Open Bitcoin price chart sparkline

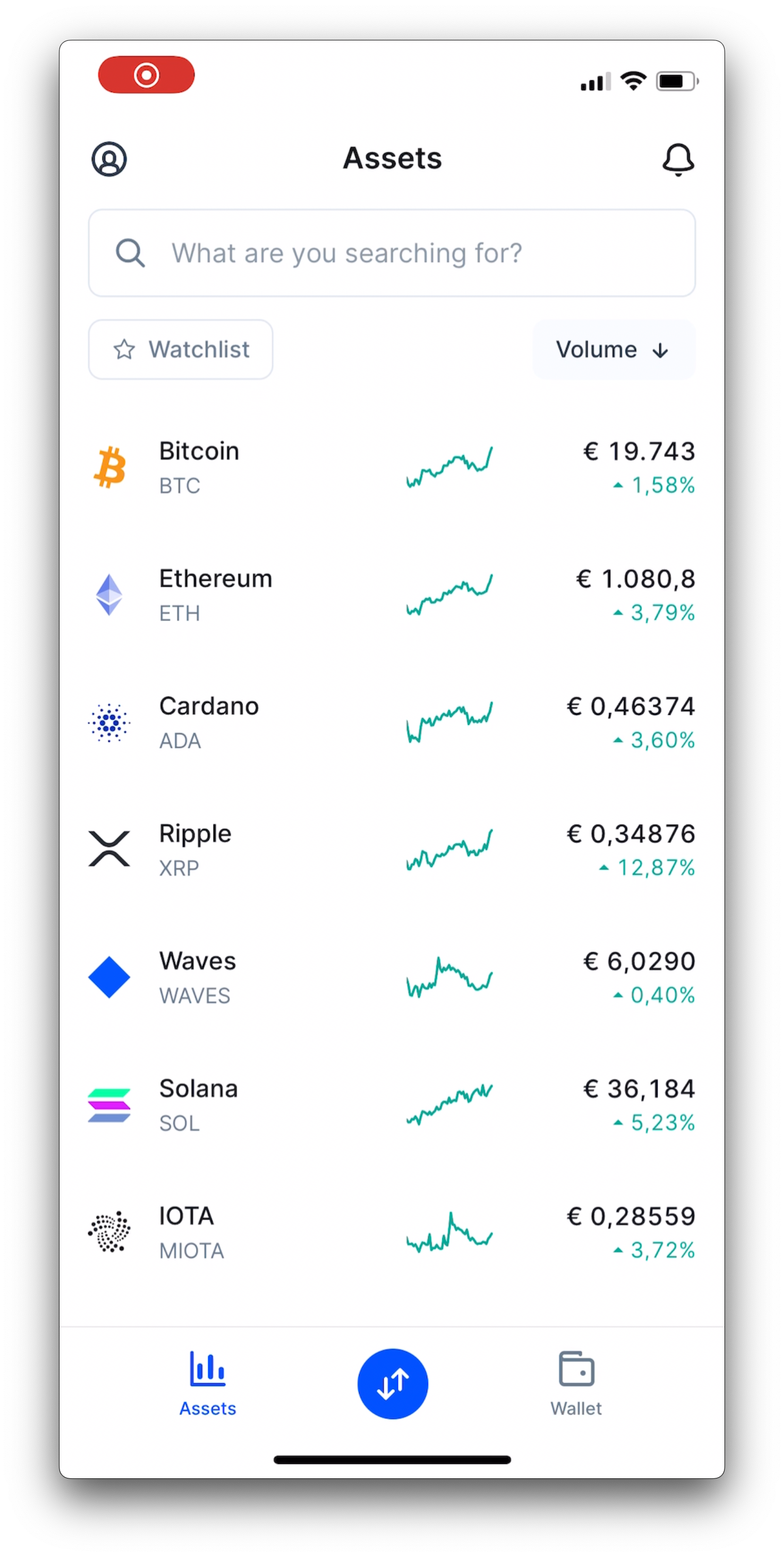(x=449, y=467)
